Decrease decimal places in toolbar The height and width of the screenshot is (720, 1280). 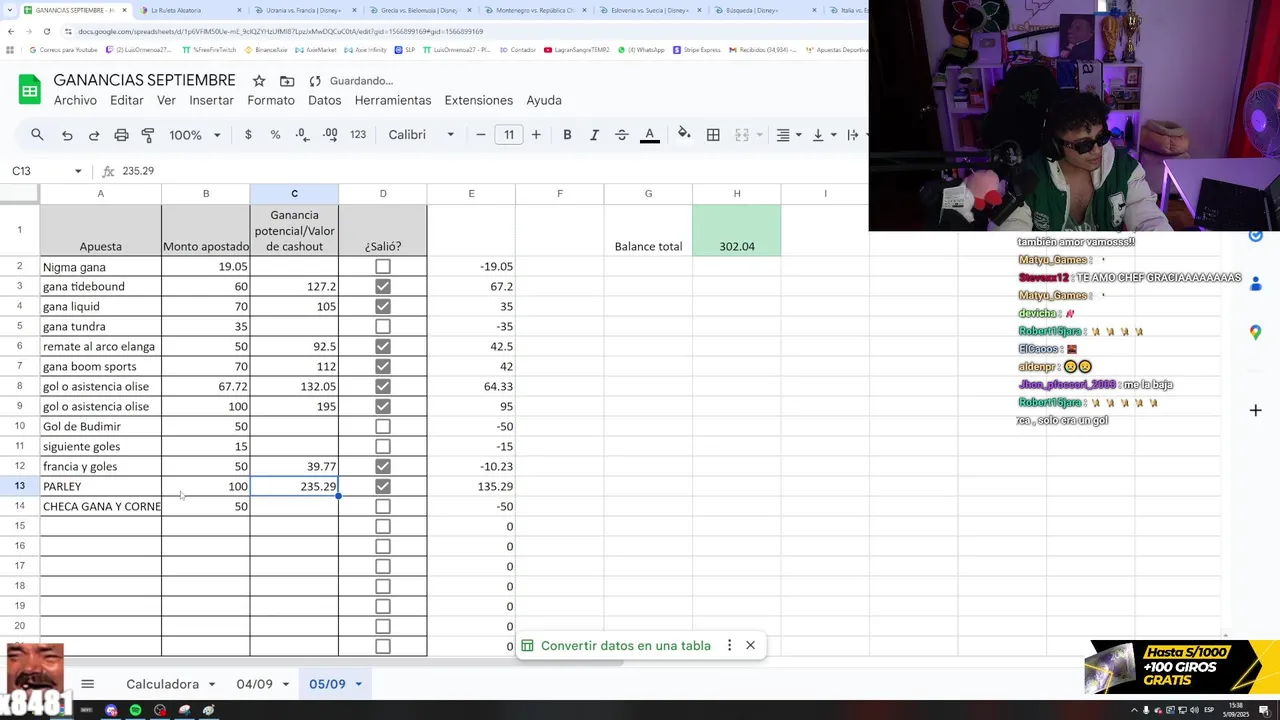coord(302,135)
